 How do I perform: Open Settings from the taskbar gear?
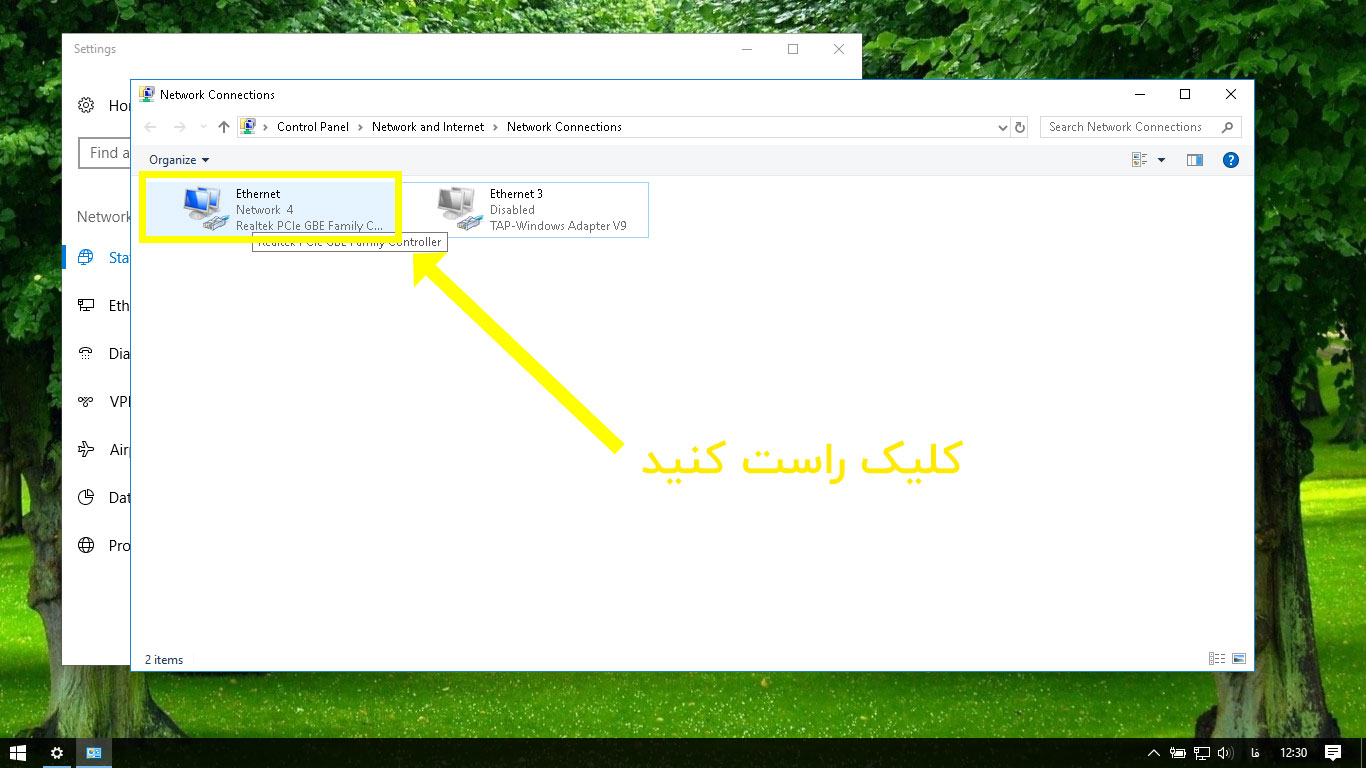tap(57, 753)
